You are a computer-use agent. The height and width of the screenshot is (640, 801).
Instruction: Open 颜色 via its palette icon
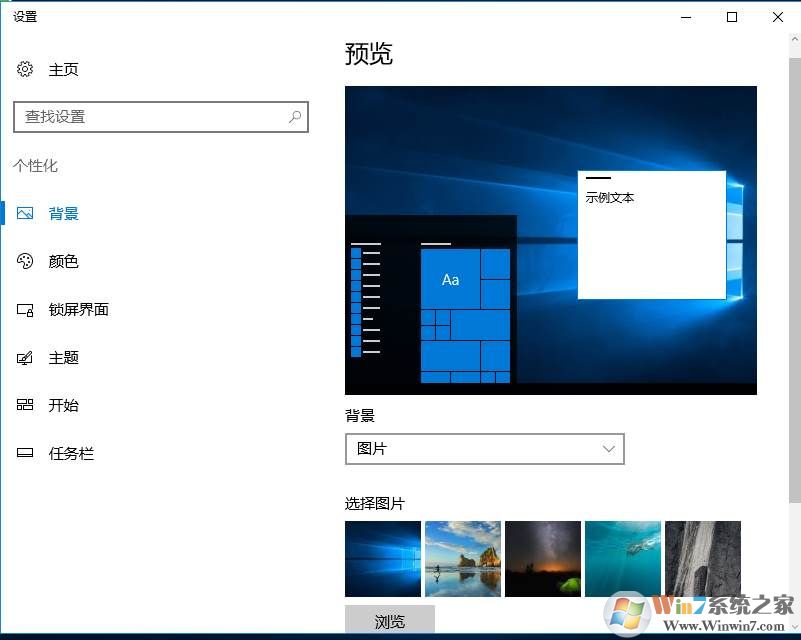coord(25,261)
